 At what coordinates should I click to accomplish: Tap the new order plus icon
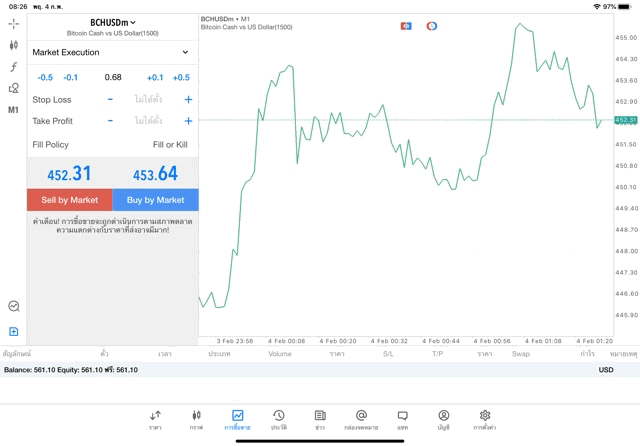[13, 331]
